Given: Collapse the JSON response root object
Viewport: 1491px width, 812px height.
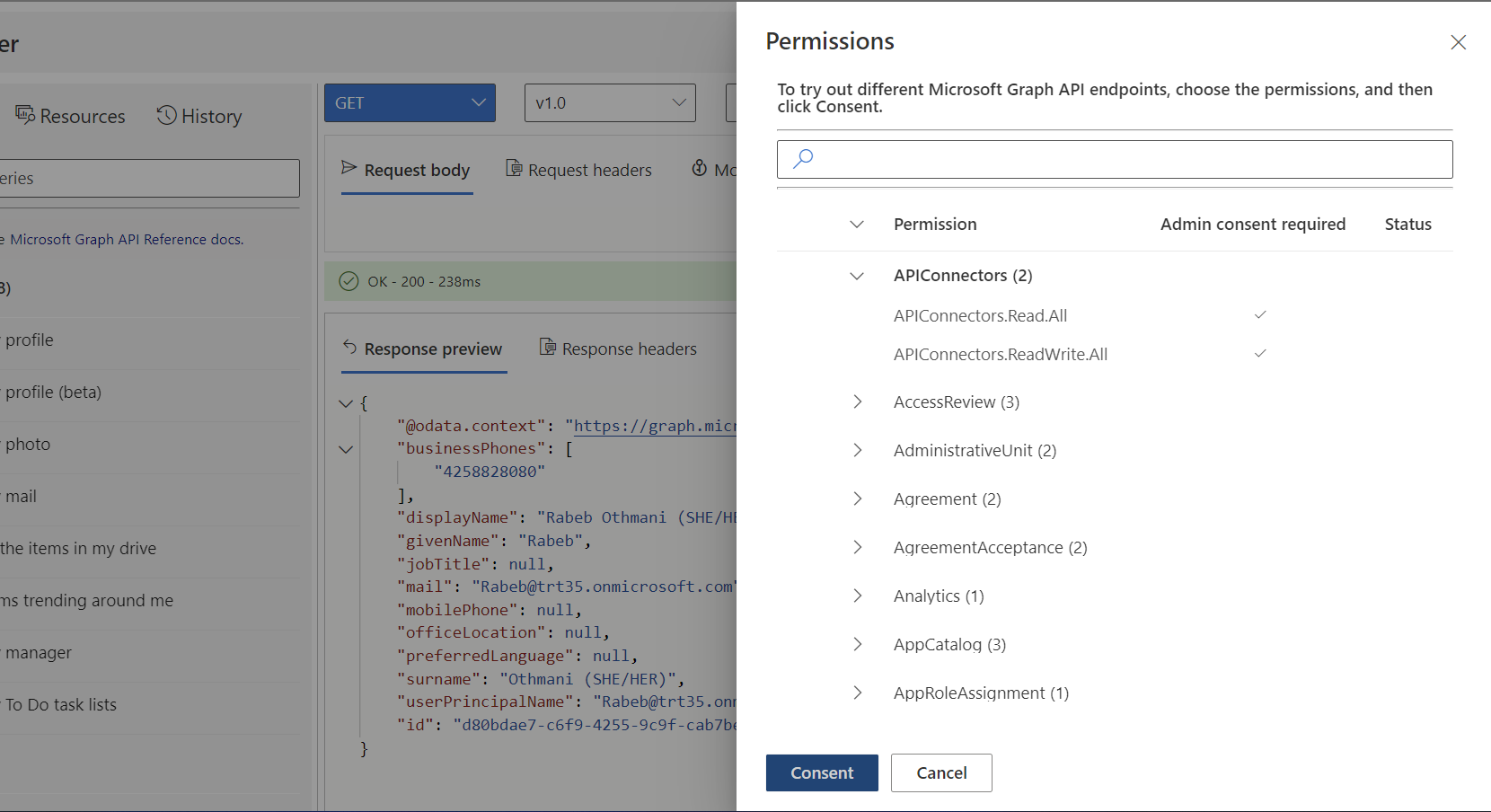Looking at the screenshot, I should (346, 403).
